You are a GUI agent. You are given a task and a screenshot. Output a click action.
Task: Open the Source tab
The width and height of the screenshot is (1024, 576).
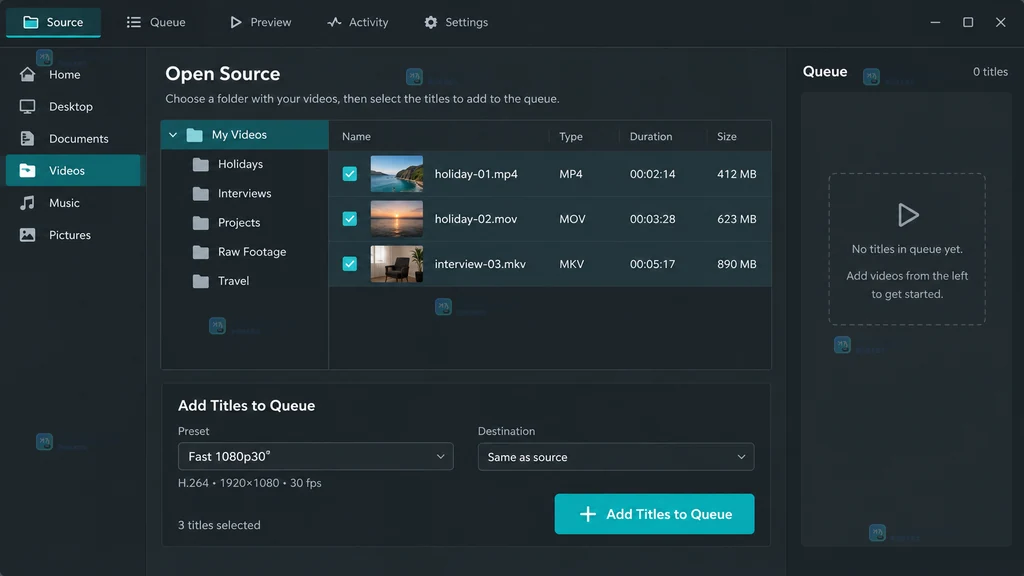click(x=54, y=22)
